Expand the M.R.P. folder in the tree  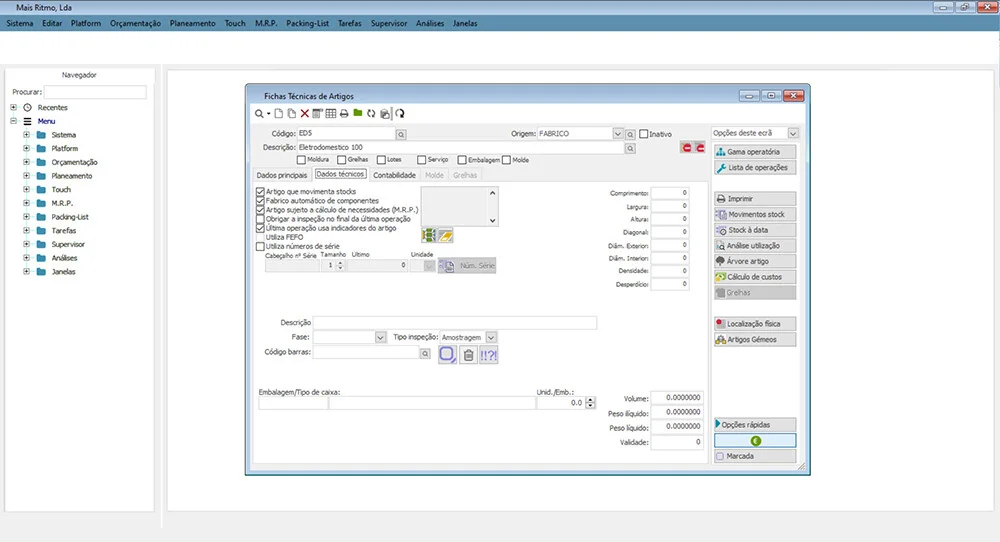[x=26, y=203]
